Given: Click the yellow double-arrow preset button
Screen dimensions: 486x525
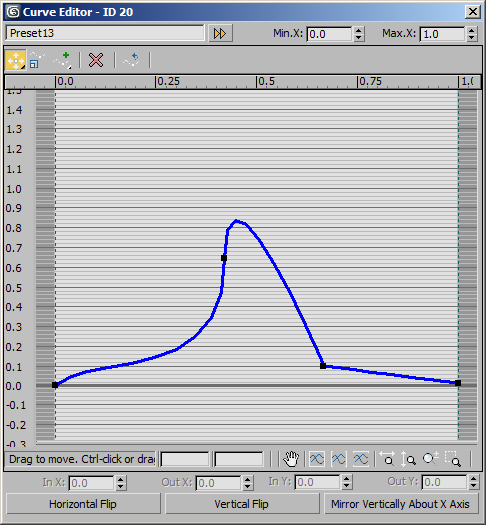Looking at the screenshot, I should coord(220,33).
